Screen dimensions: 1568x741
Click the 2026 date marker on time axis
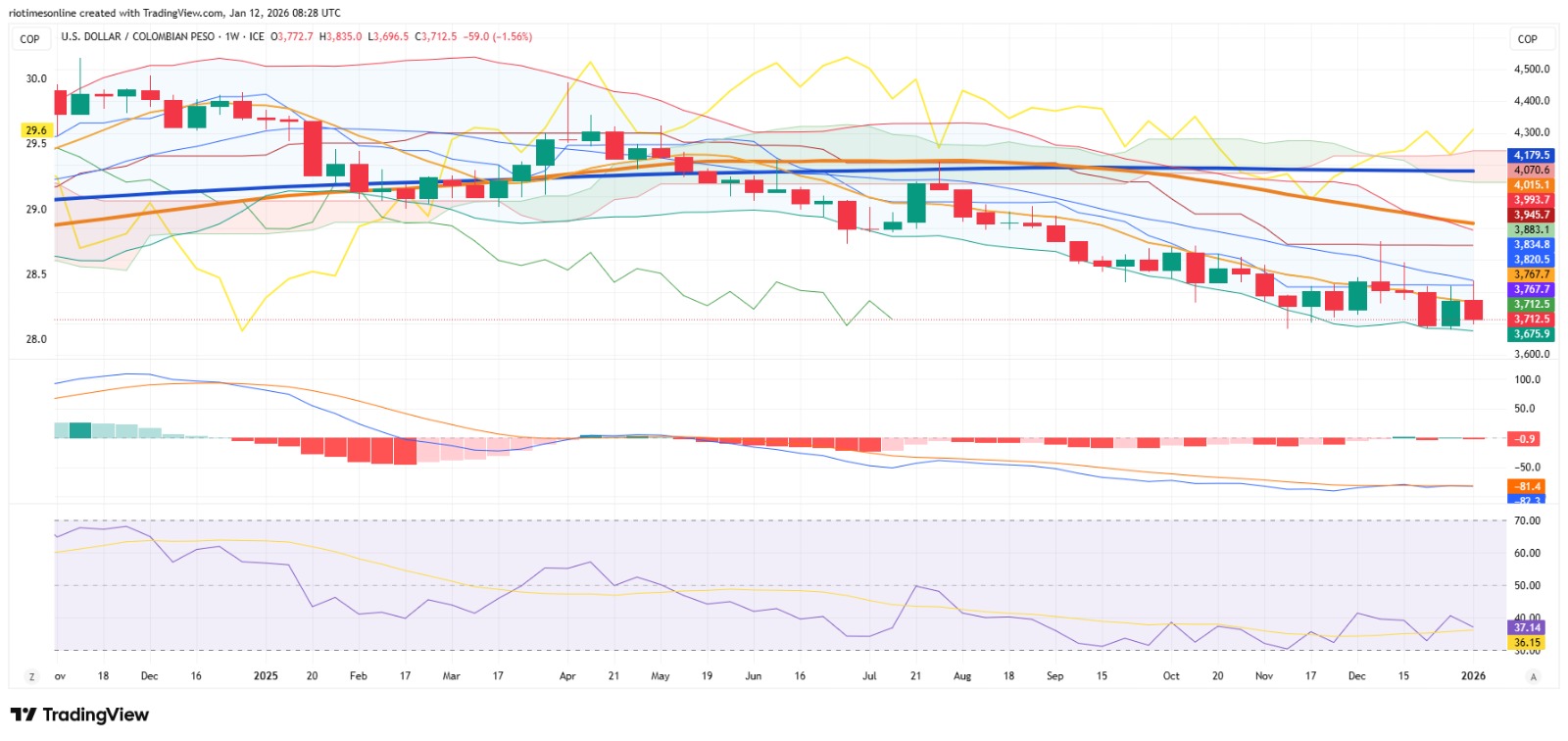click(x=1473, y=676)
